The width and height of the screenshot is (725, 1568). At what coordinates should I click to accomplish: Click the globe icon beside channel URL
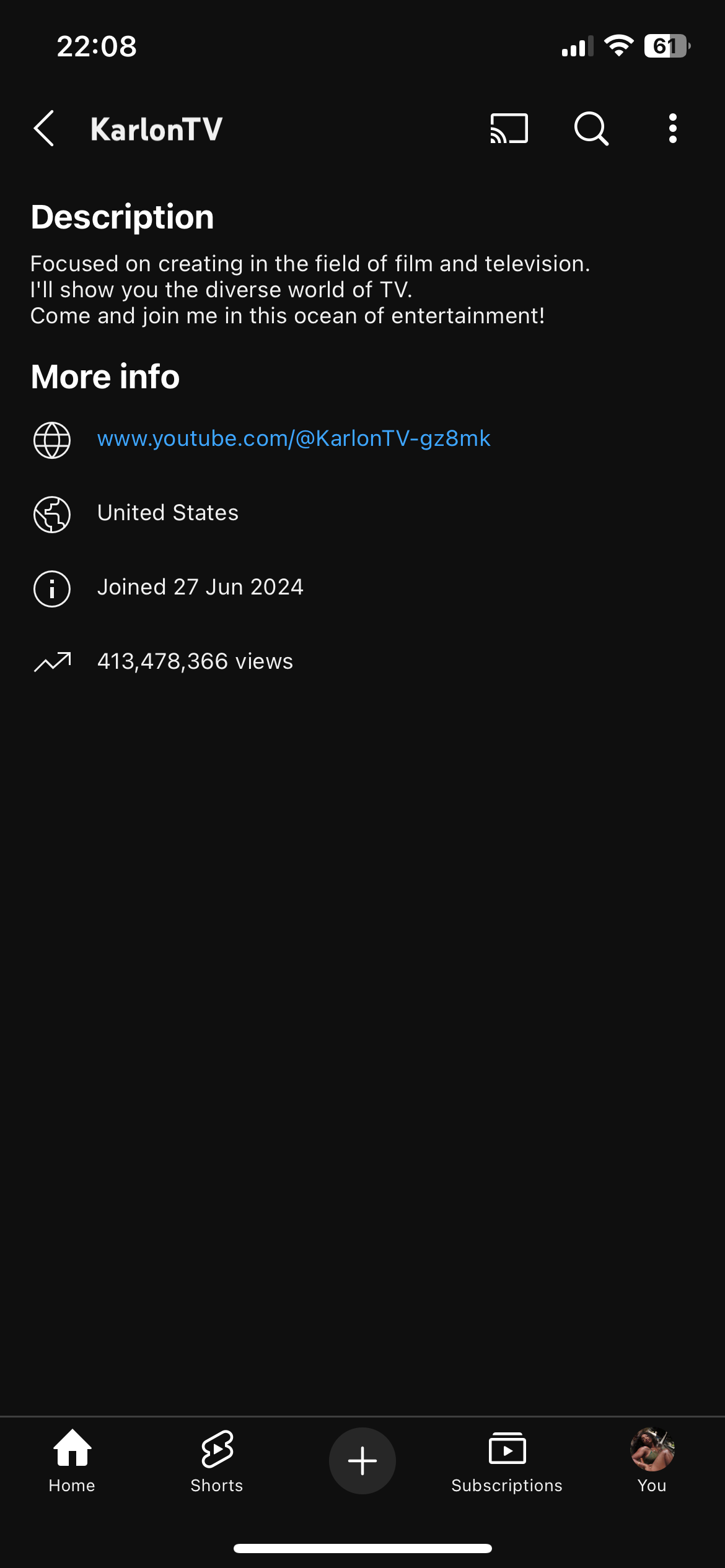(52, 440)
